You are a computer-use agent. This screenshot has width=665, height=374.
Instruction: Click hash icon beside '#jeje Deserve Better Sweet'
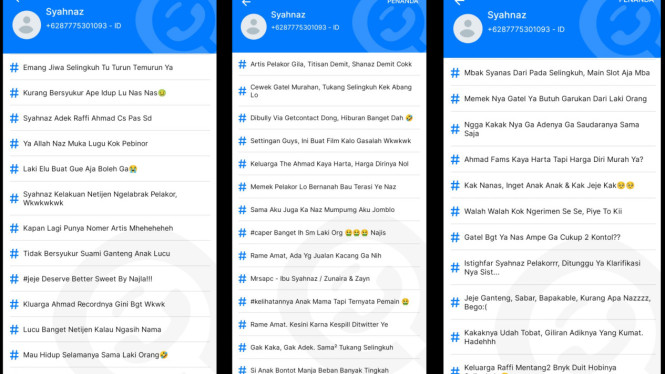[x=14, y=279]
